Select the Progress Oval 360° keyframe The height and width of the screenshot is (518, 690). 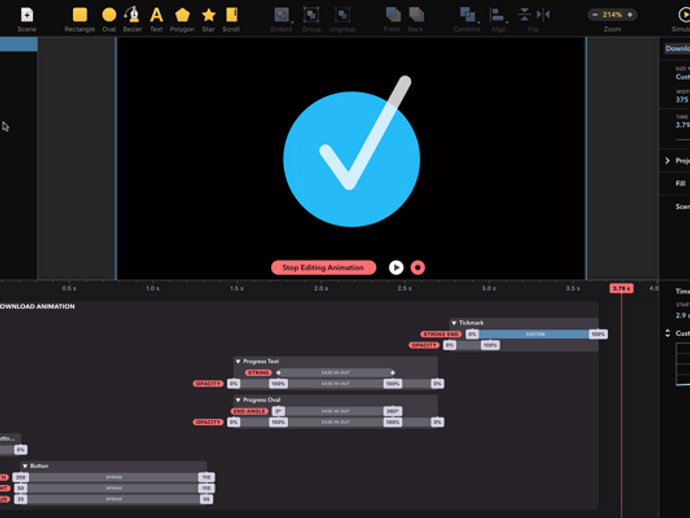(x=393, y=411)
